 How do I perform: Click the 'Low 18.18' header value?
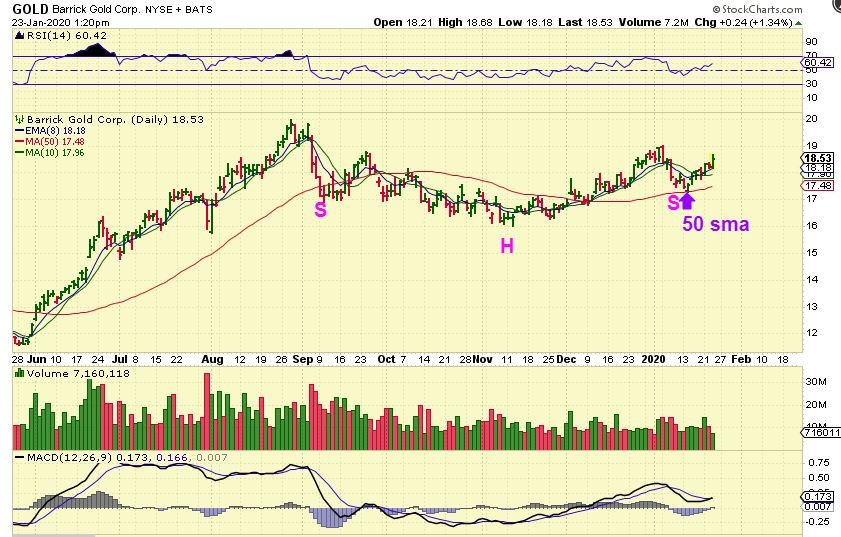[x=525, y=22]
